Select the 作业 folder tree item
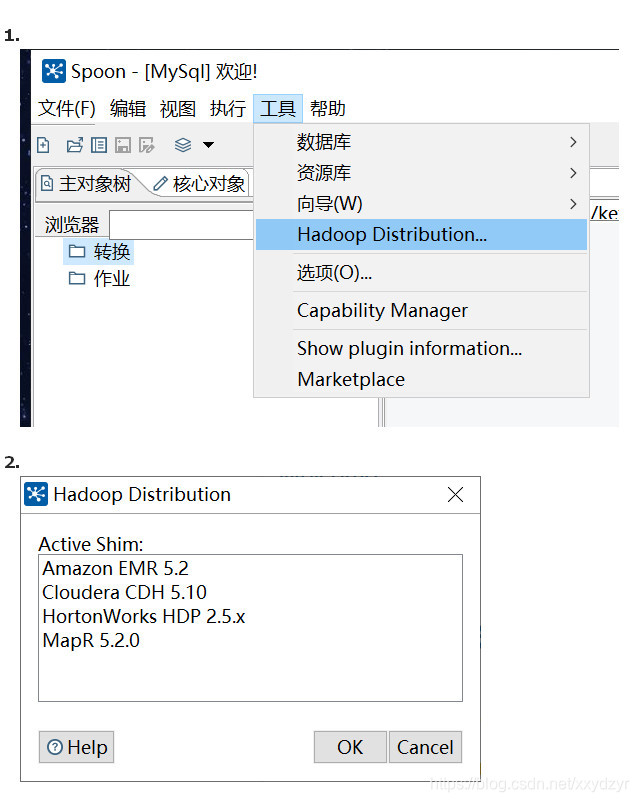 99,279
